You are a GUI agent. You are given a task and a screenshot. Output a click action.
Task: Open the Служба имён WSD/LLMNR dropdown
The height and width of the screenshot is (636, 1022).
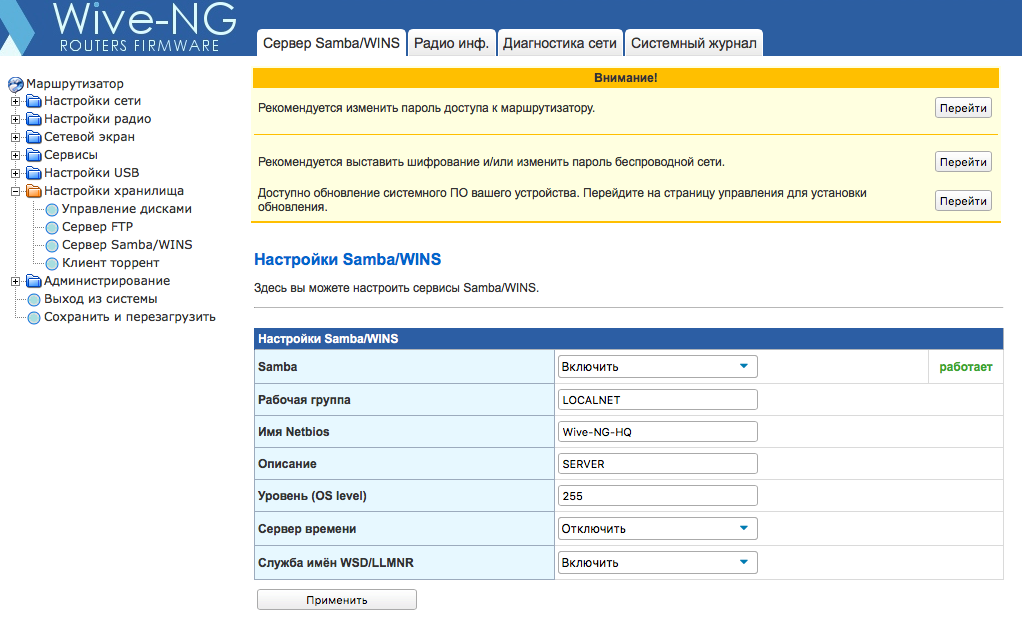658,562
